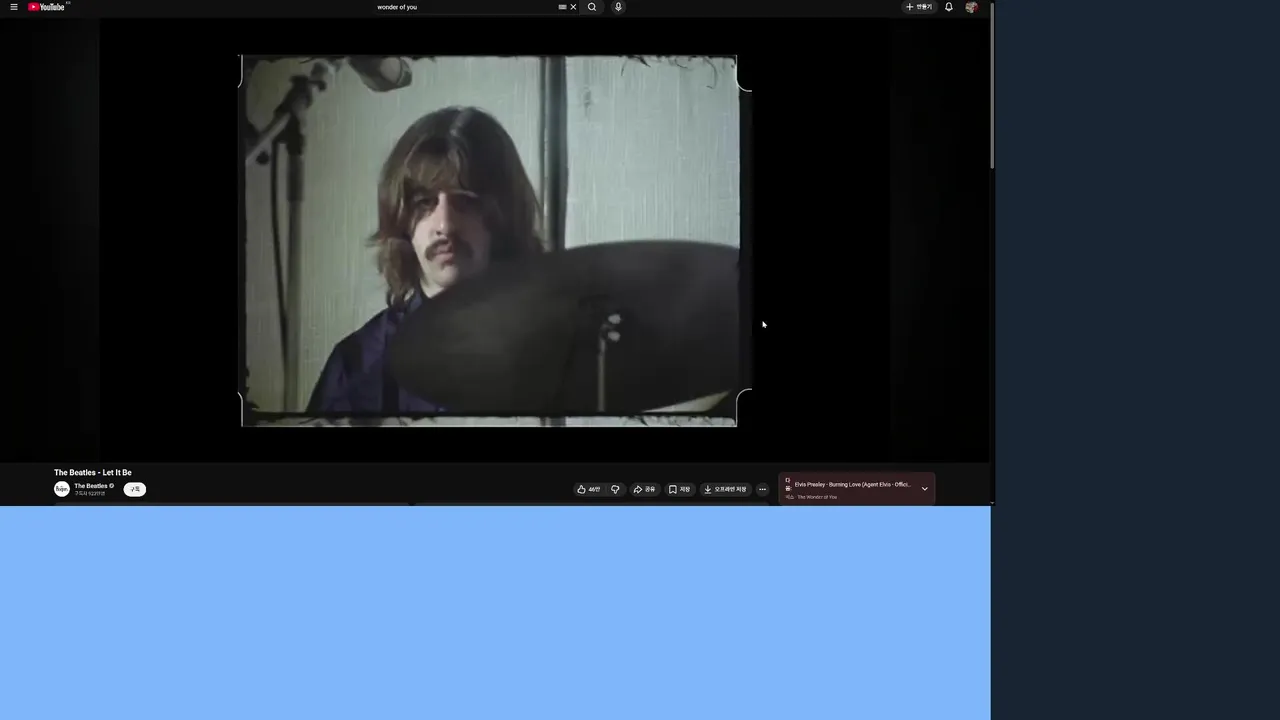Screen dimensions: 1280x720
Task: Click the Let It Be video player frame
Action: pos(495,240)
